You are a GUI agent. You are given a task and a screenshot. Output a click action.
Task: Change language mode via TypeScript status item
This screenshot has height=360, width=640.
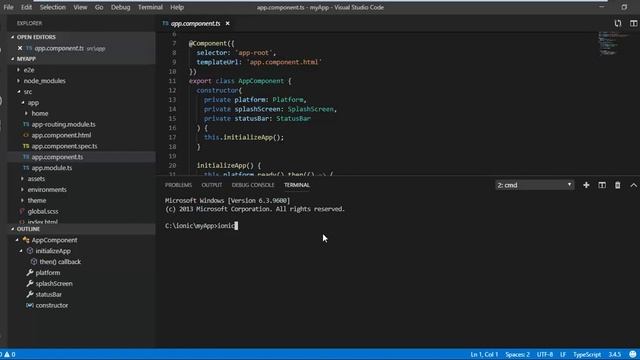(587, 354)
